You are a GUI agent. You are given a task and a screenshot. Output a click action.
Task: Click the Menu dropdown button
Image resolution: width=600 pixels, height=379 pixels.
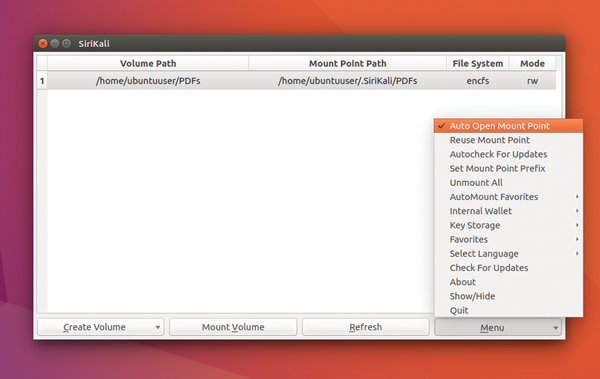[x=498, y=328]
